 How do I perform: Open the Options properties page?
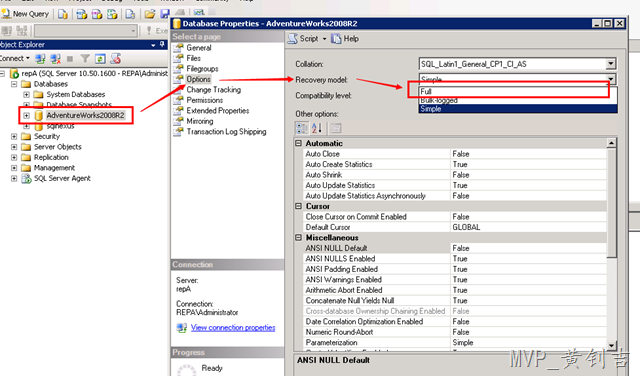click(198, 79)
